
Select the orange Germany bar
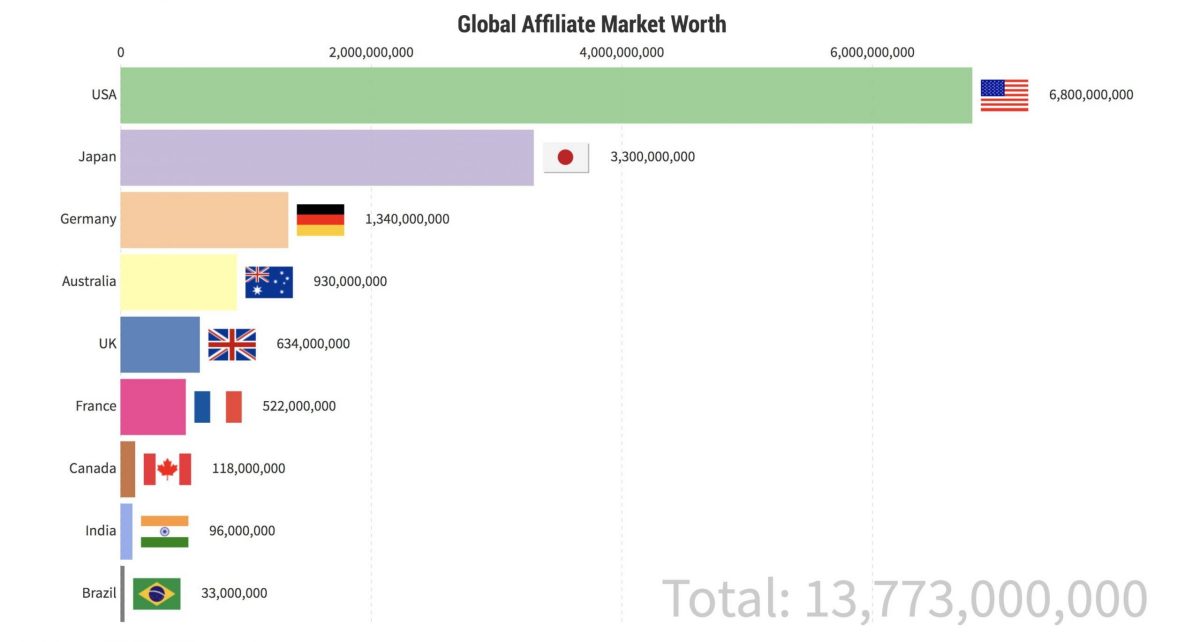coord(204,219)
